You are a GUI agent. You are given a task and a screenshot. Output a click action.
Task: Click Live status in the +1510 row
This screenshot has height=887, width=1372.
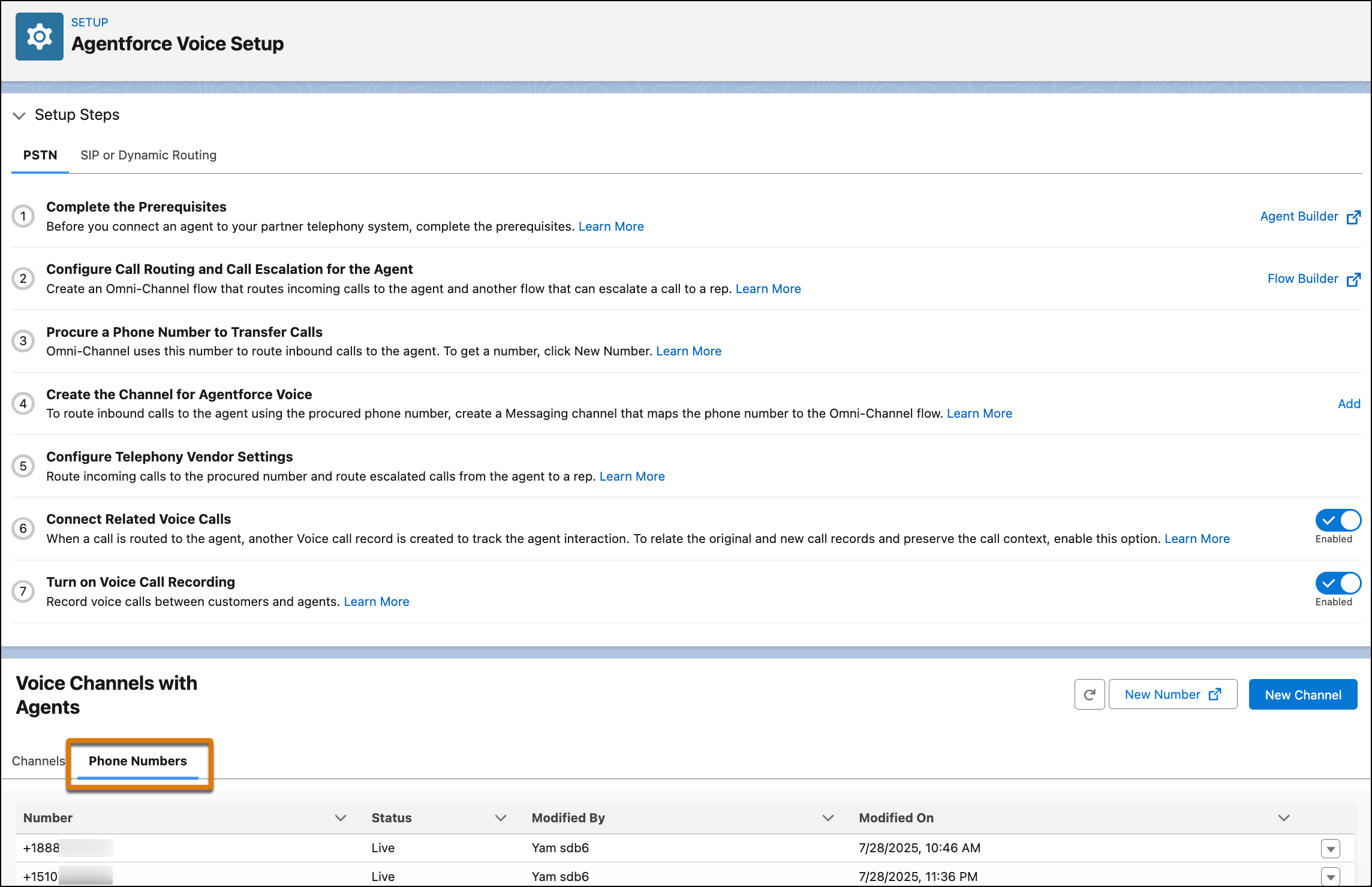click(383, 877)
